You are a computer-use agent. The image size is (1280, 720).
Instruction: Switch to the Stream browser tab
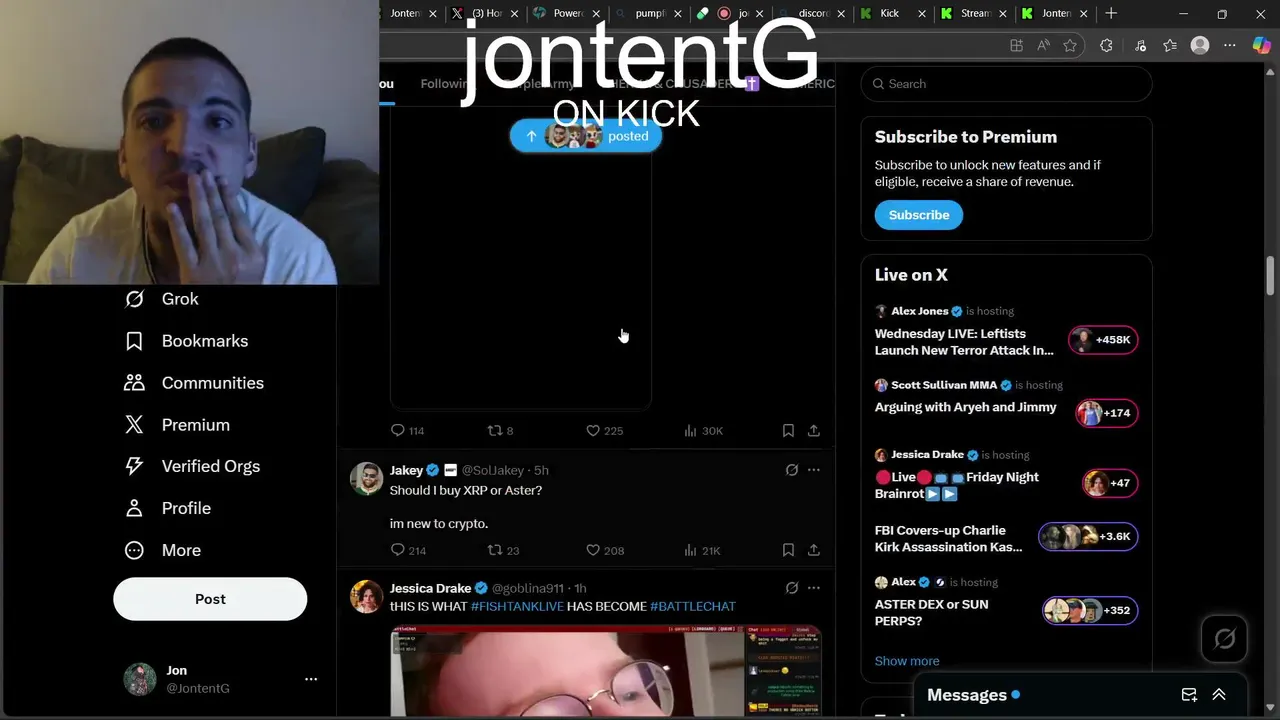click(x=972, y=13)
